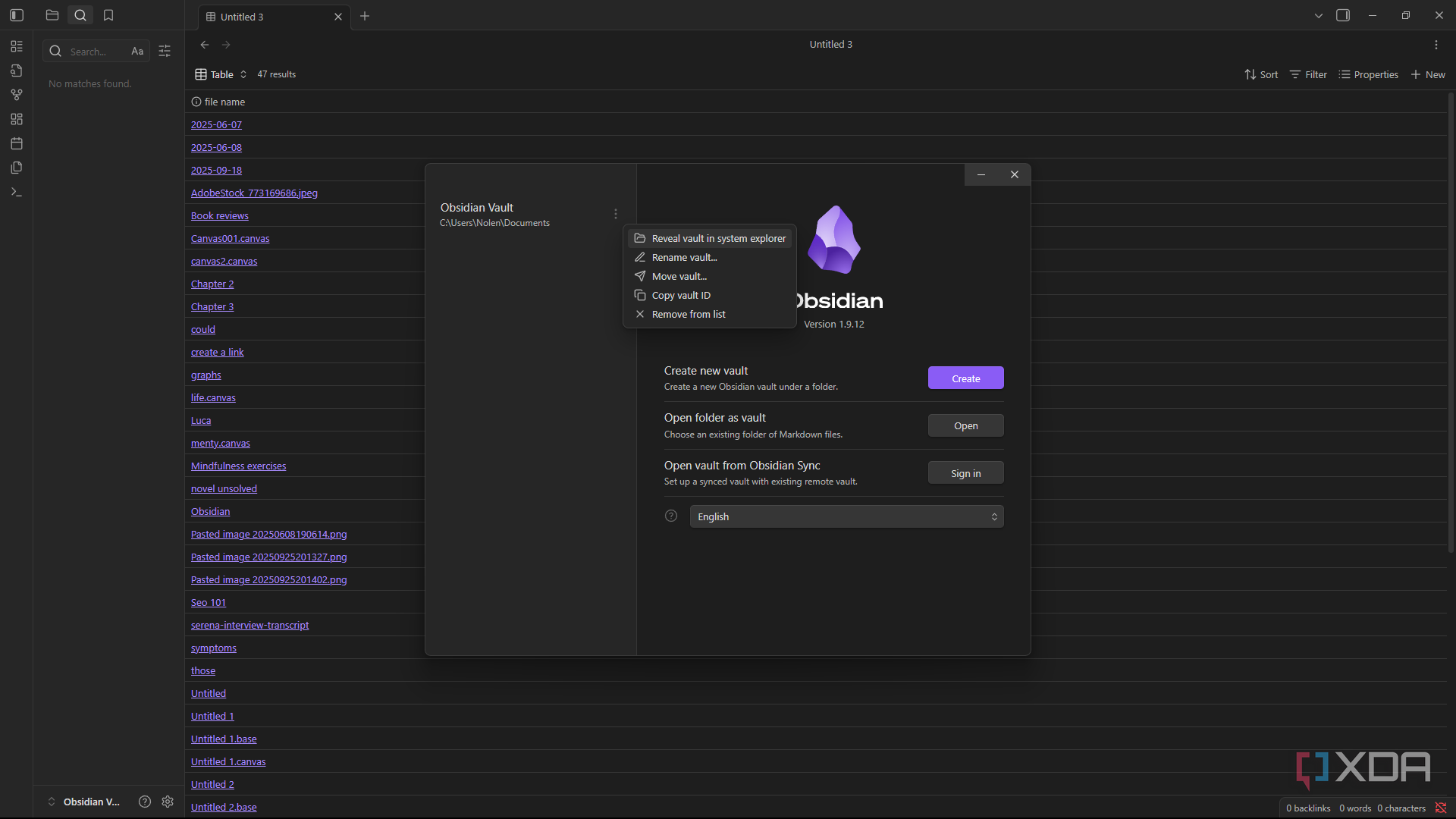Open the command palette terminal icon
1456x819 pixels.
point(17,192)
